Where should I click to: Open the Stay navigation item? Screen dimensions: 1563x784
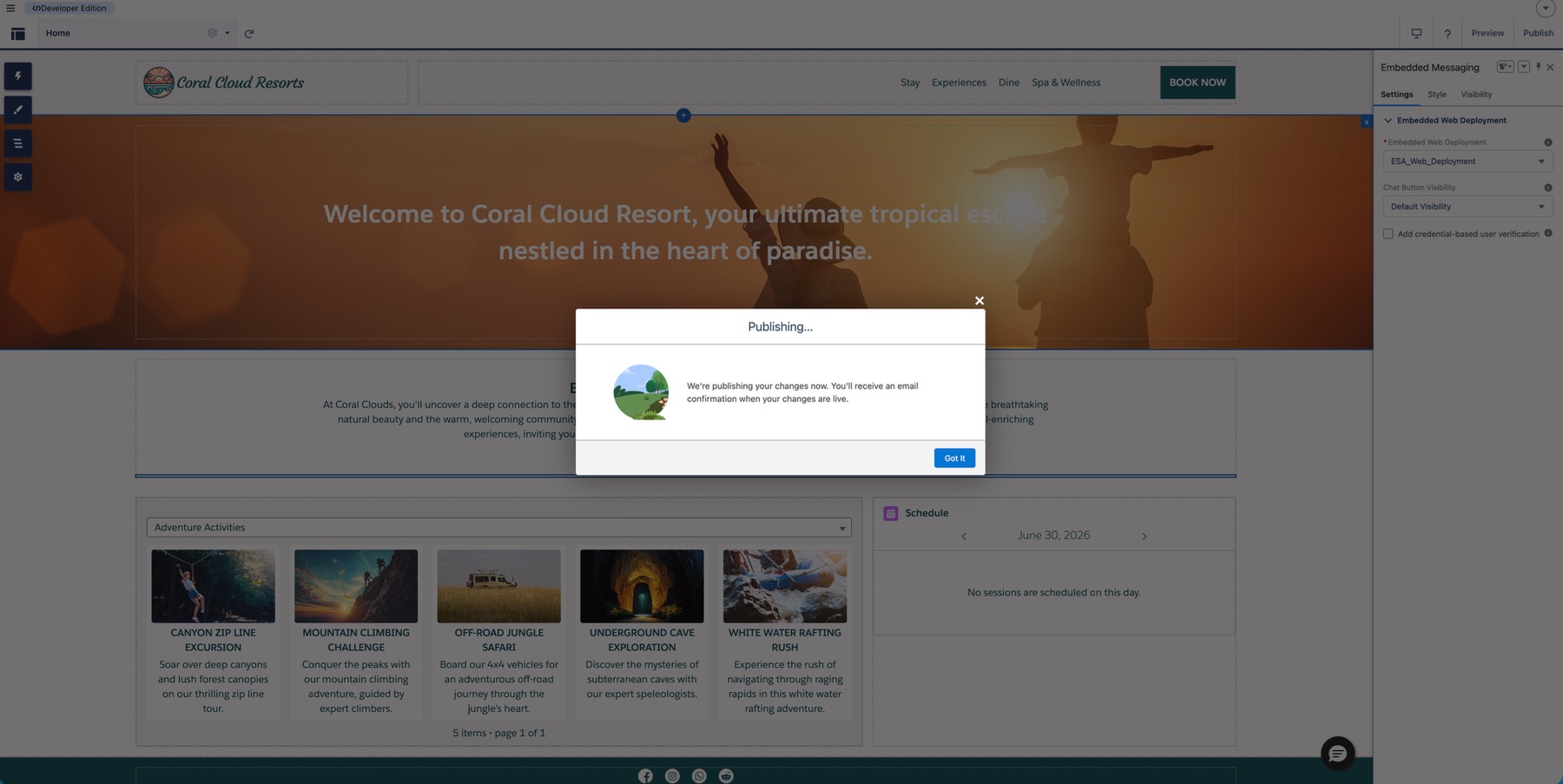pyautogui.click(x=910, y=82)
